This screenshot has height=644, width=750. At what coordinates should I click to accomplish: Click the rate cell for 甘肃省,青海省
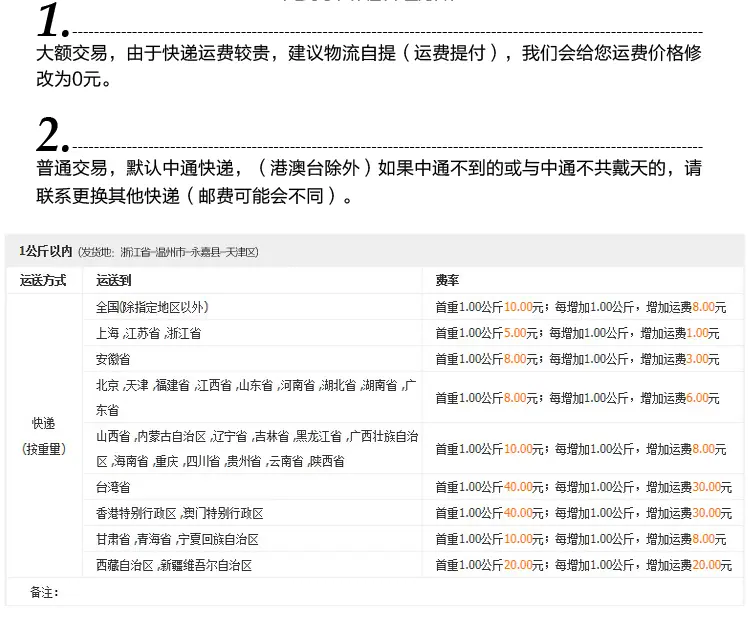coord(583,539)
